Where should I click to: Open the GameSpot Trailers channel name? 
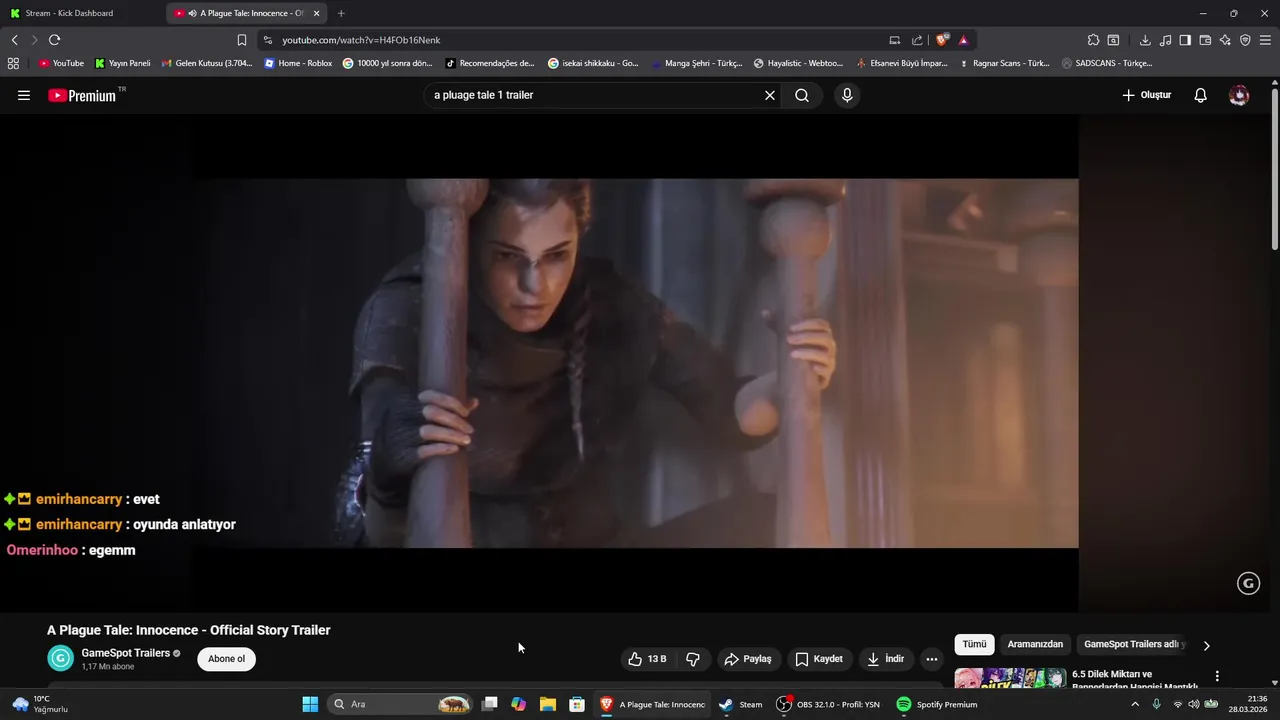(x=125, y=653)
